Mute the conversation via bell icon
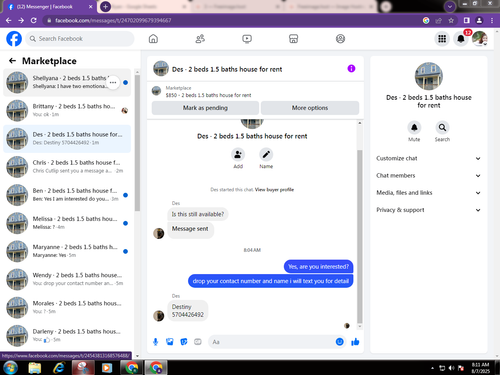 414,127
